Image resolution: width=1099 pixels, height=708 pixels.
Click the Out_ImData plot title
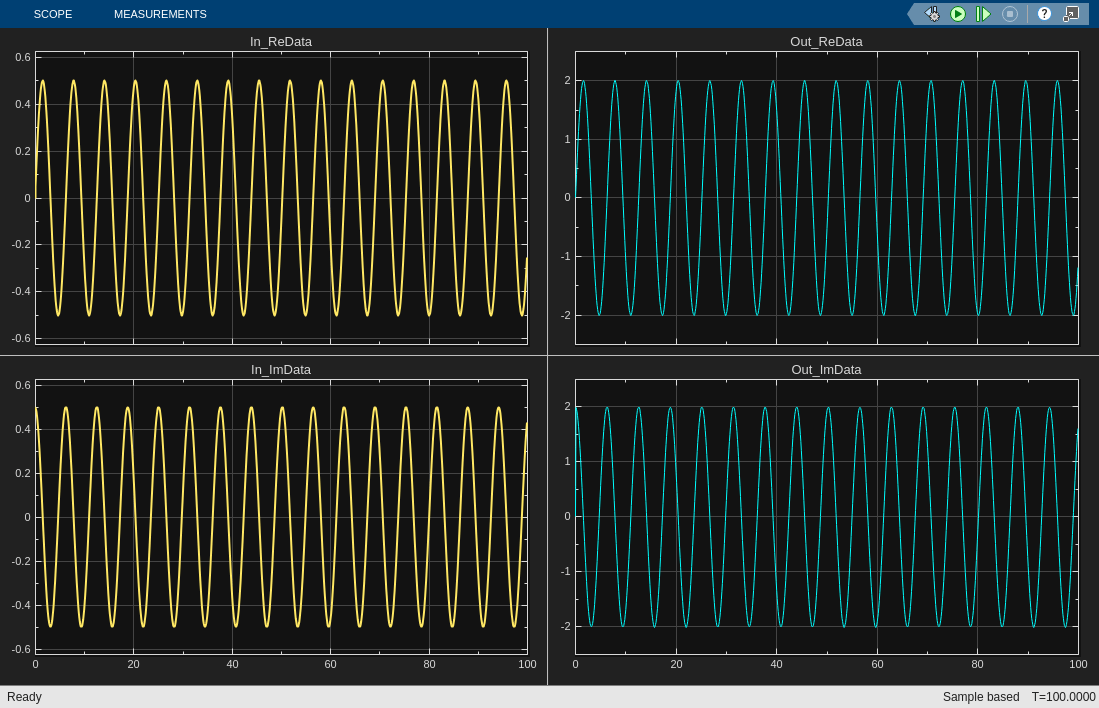(x=826, y=370)
